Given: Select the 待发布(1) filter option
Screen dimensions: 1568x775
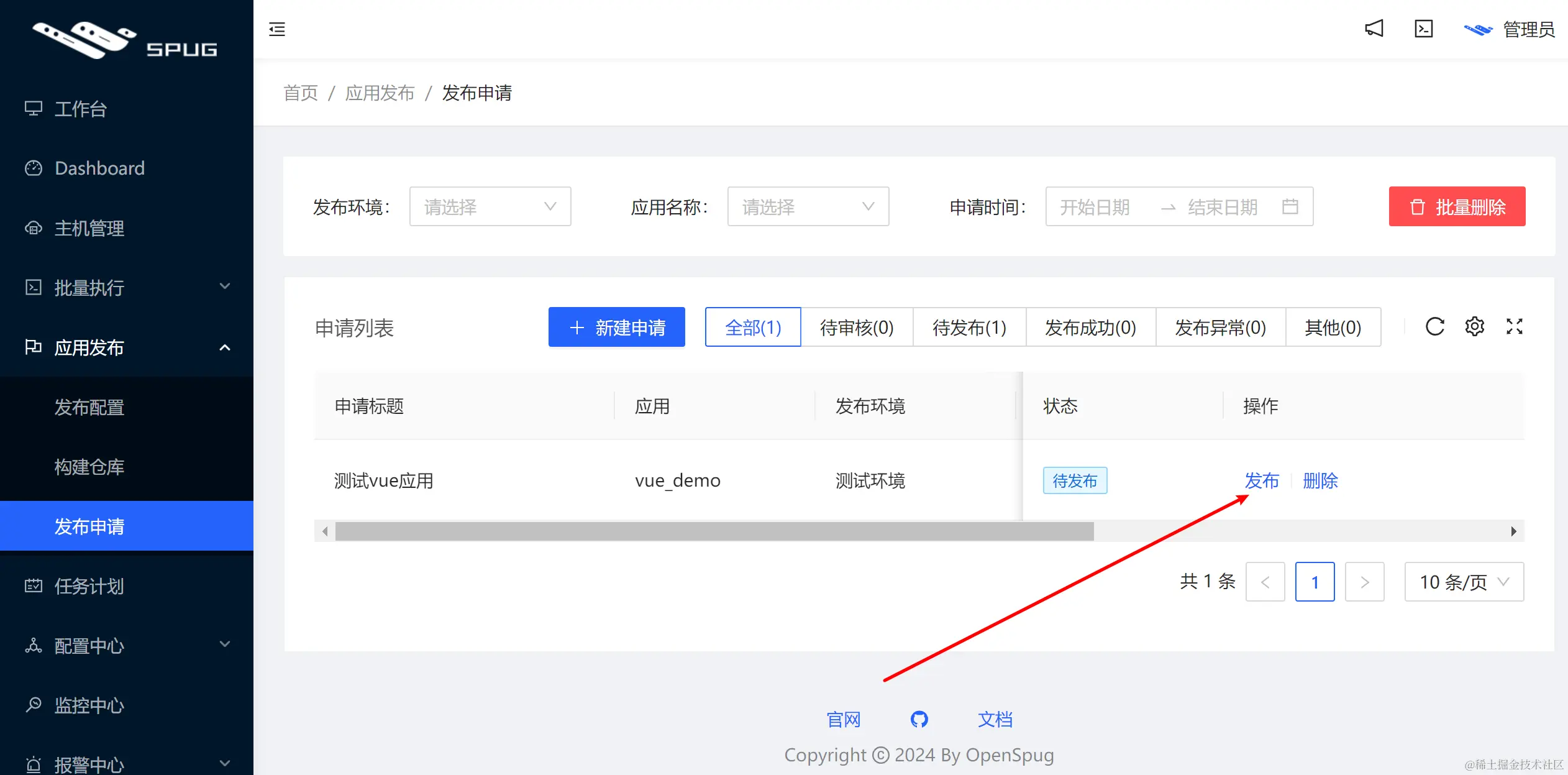Looking at the screenshot, I should tap(969, 327).
